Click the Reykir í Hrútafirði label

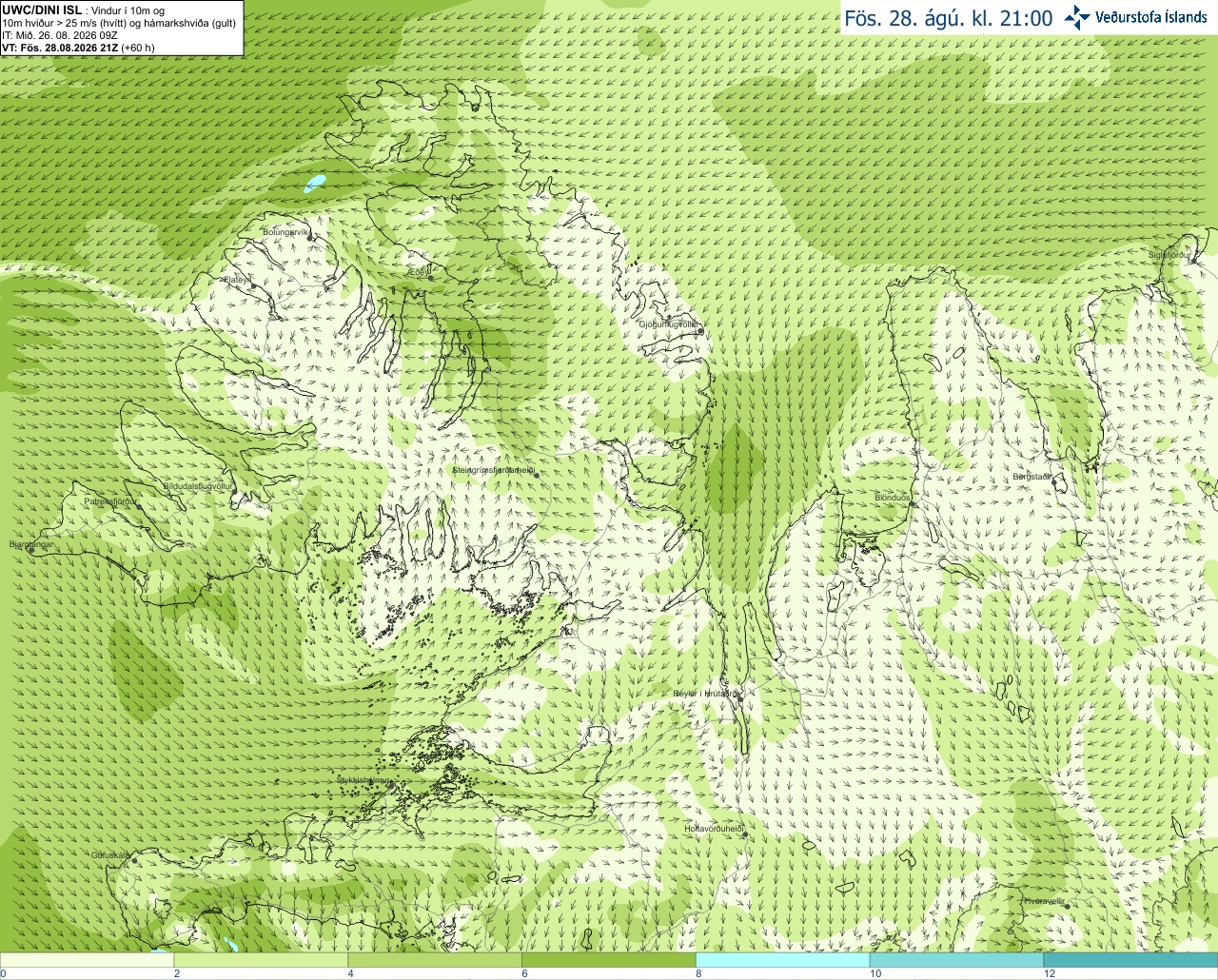(704, 694)
